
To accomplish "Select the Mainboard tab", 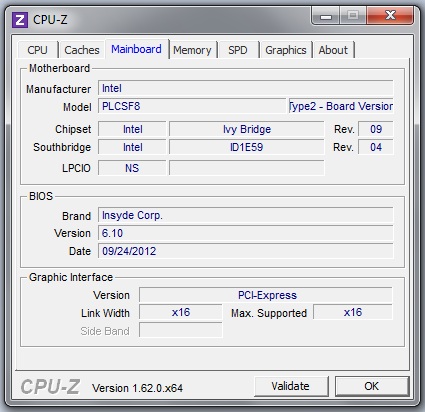I will (x=137, y=49).
